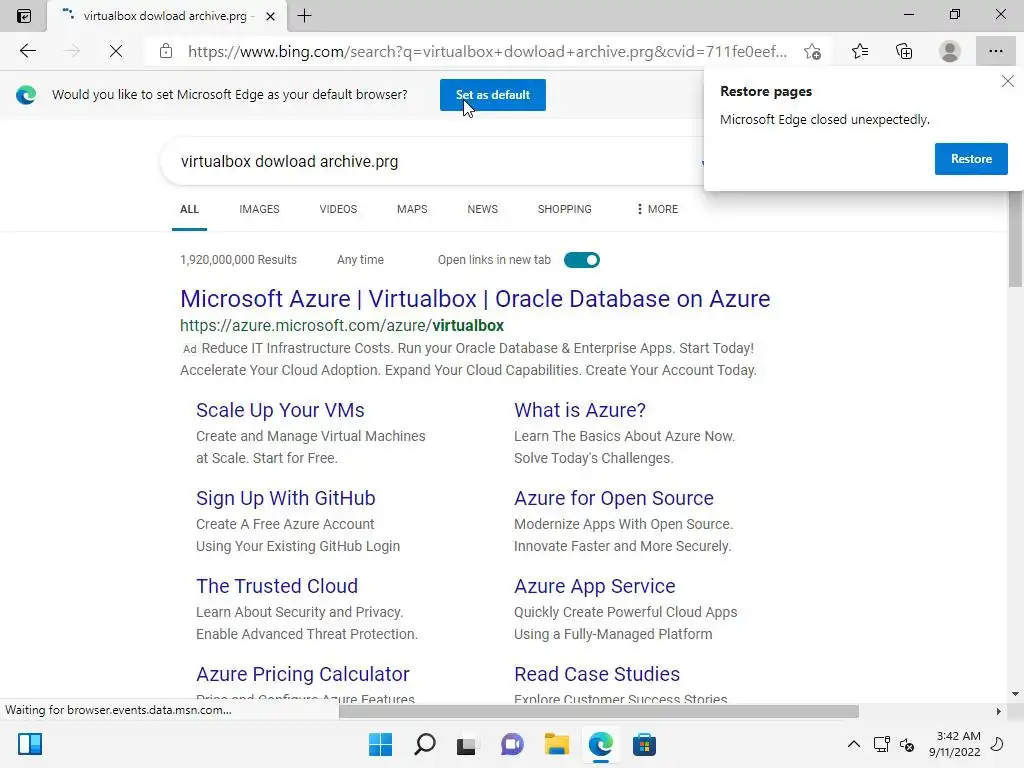The image size is (1024, 768).
Task: Open Read Case Studies link
Action: coord(597,674)
